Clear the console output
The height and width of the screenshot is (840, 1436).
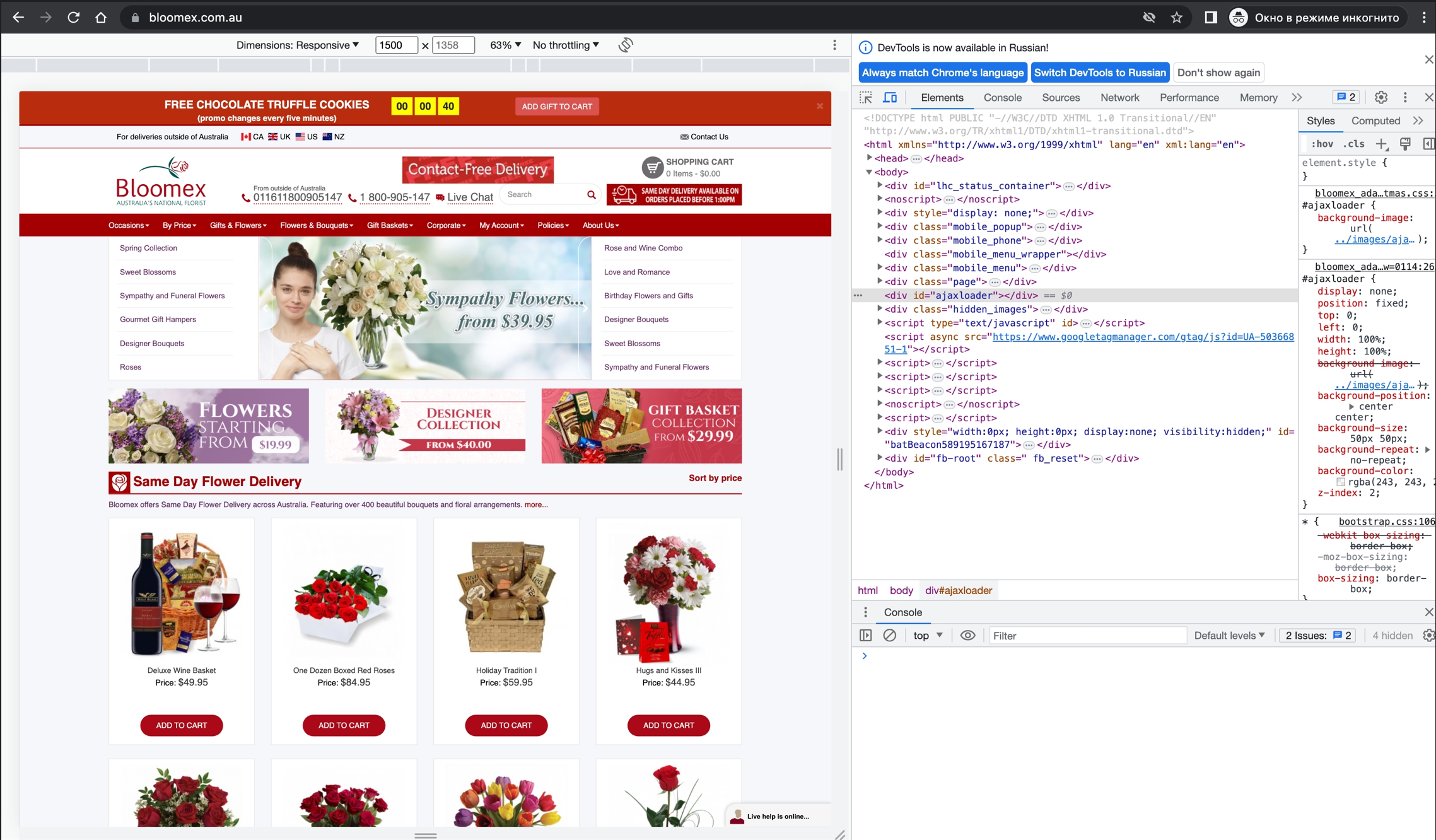[889, 636]
